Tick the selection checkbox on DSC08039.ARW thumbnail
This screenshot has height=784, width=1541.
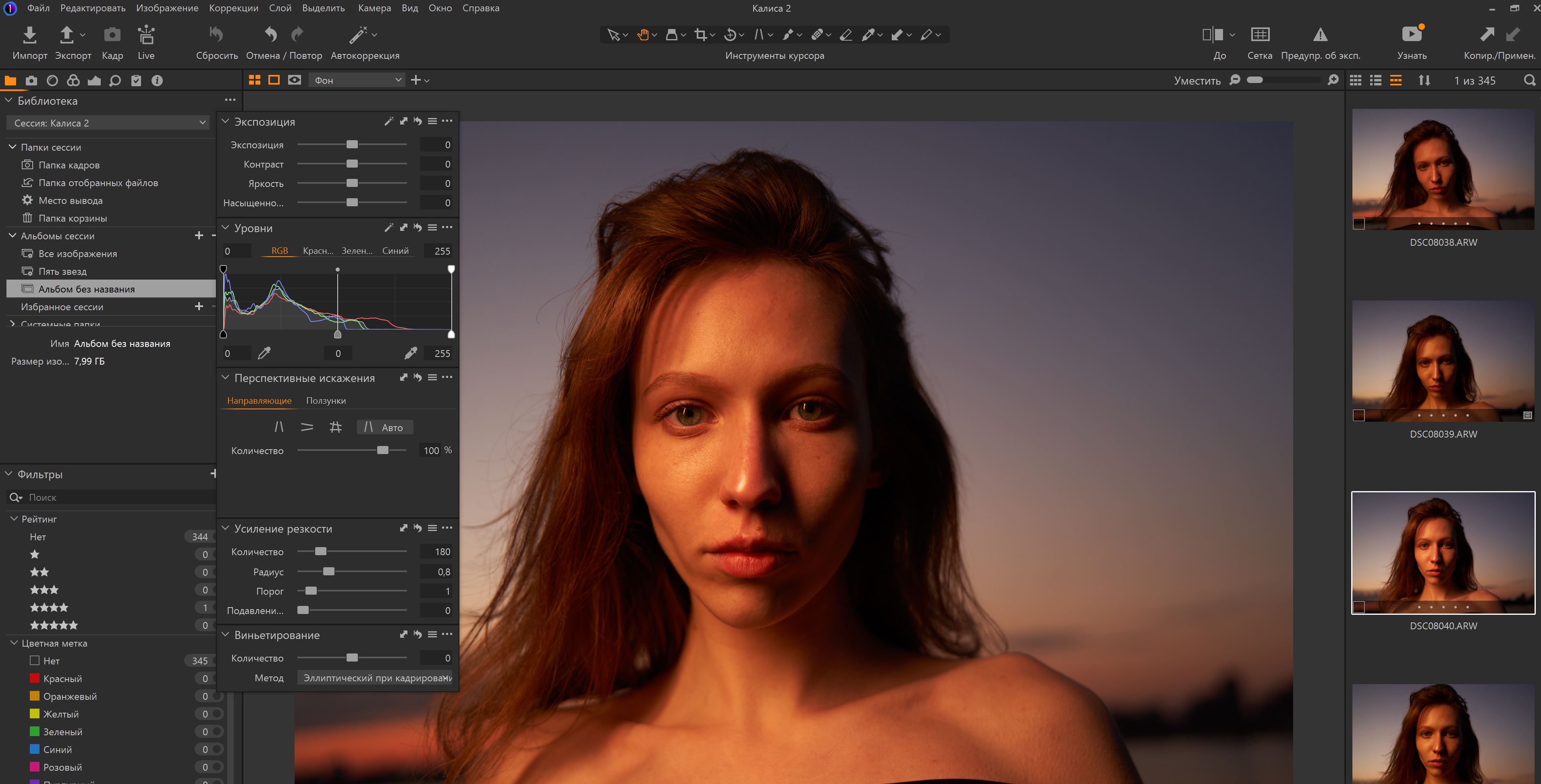click(1358, 415)
